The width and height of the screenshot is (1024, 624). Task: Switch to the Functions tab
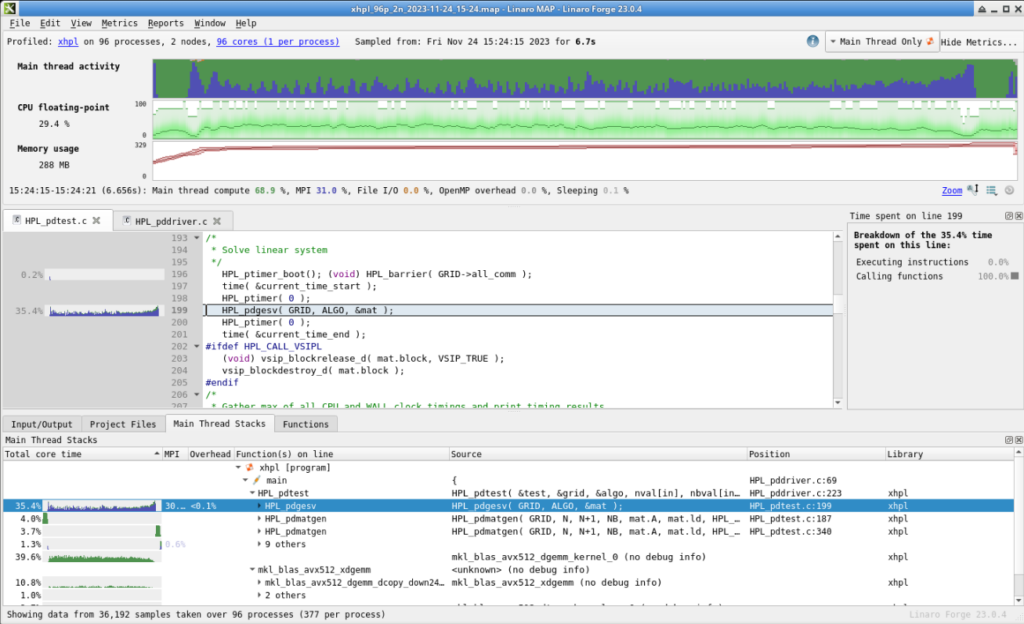306,424
